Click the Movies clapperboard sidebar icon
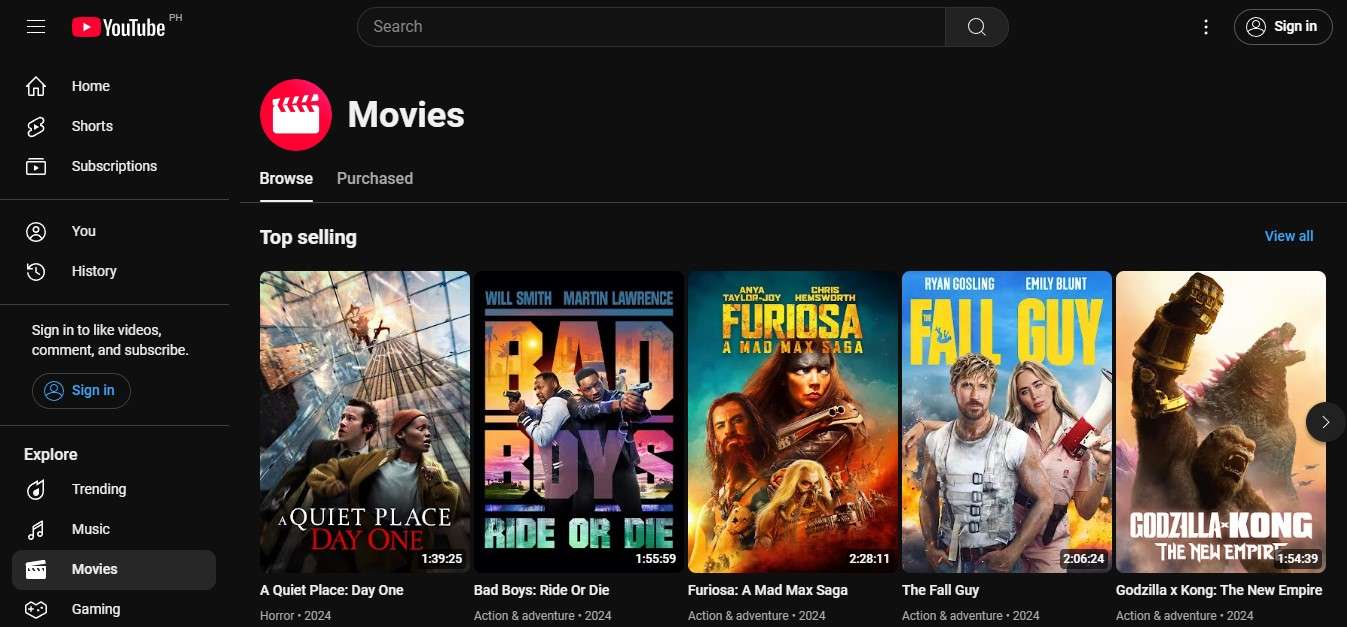 pos(36,569)
